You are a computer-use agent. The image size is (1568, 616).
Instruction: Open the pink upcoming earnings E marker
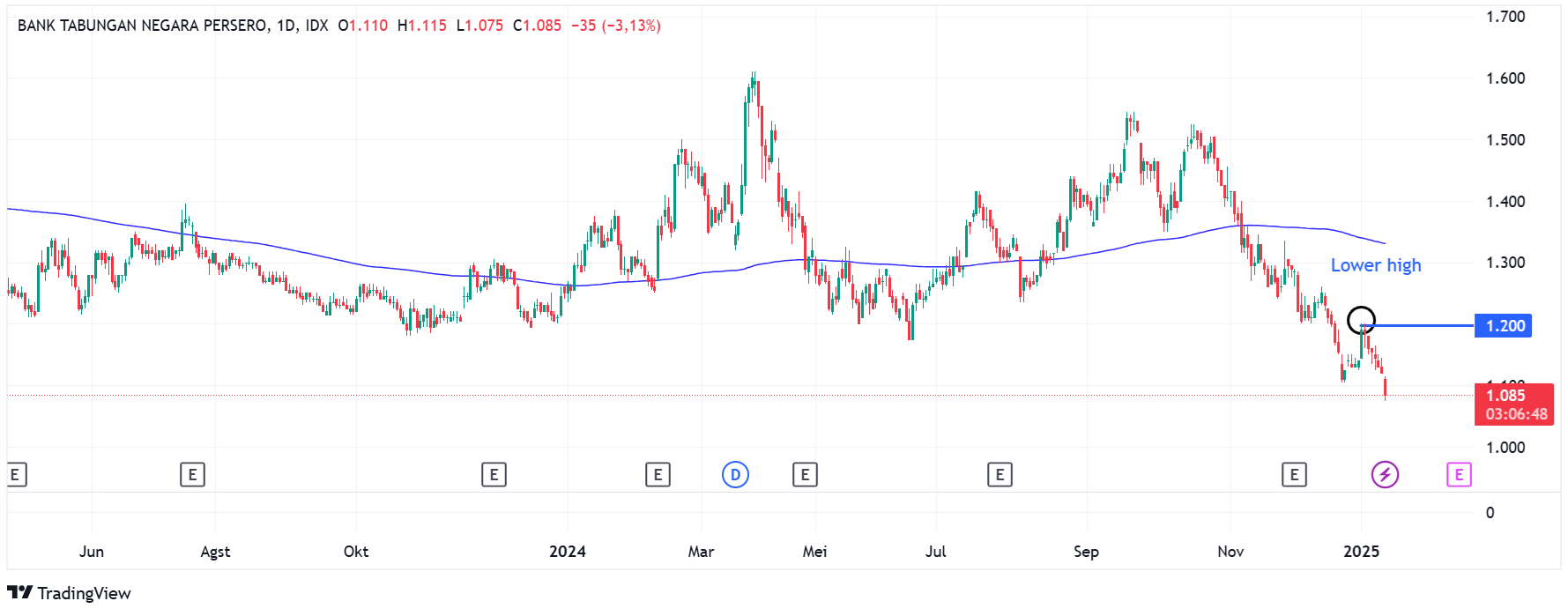click(x=1459, y=475)
